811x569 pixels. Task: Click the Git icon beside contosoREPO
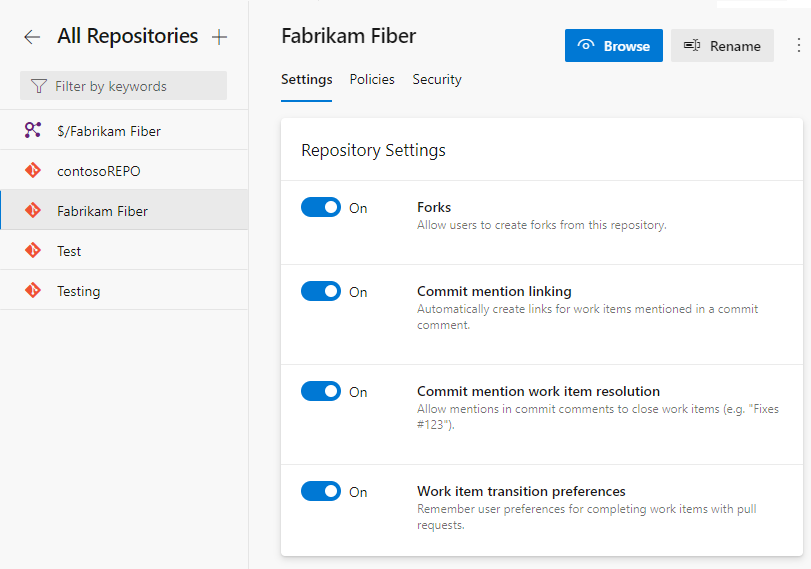(x=33, y=170)
